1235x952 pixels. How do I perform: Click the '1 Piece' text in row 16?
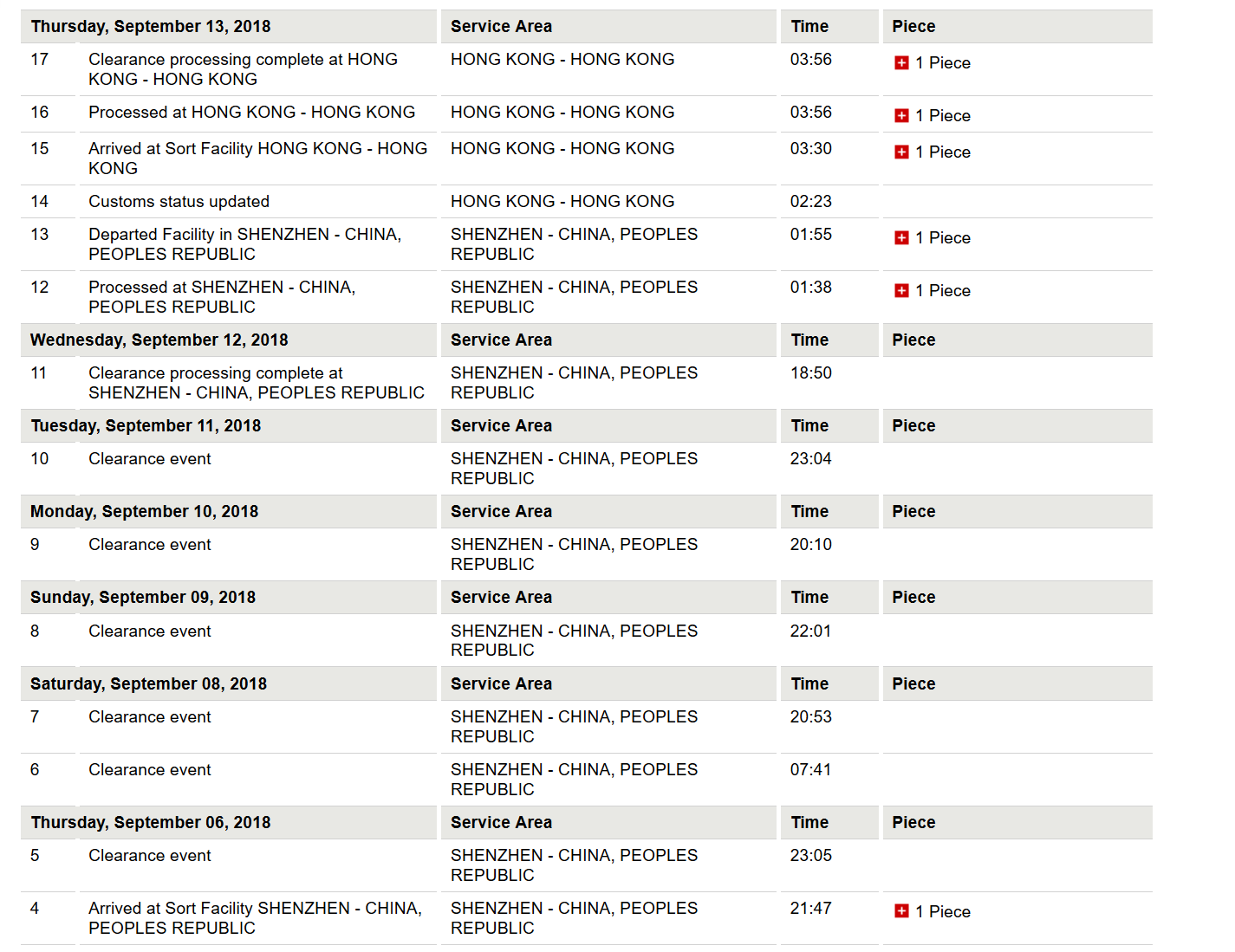pos(943,116)
